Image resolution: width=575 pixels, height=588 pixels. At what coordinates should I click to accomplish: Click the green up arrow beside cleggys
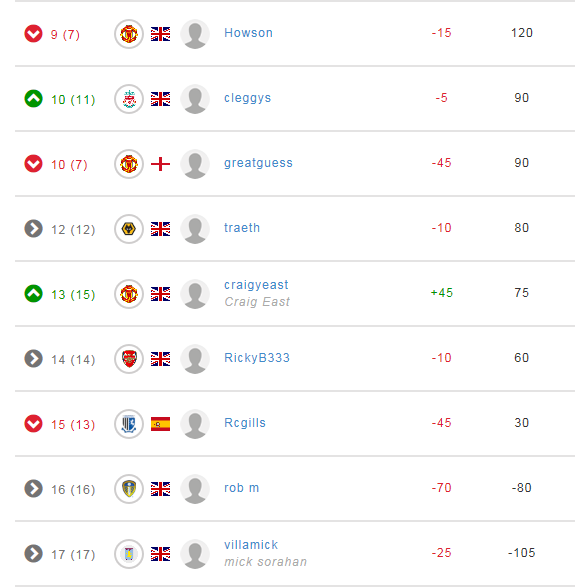[x=33, y=99]
